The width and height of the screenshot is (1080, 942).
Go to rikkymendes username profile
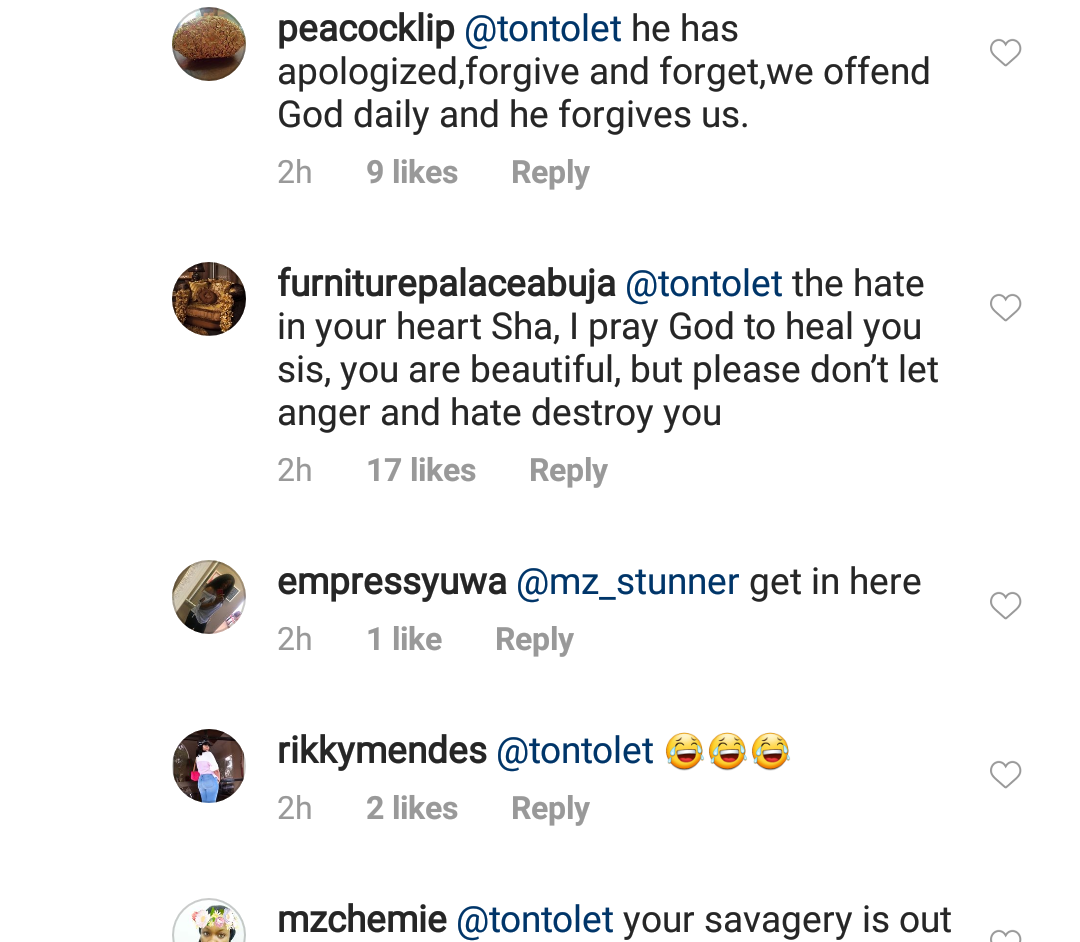[382, 751]
